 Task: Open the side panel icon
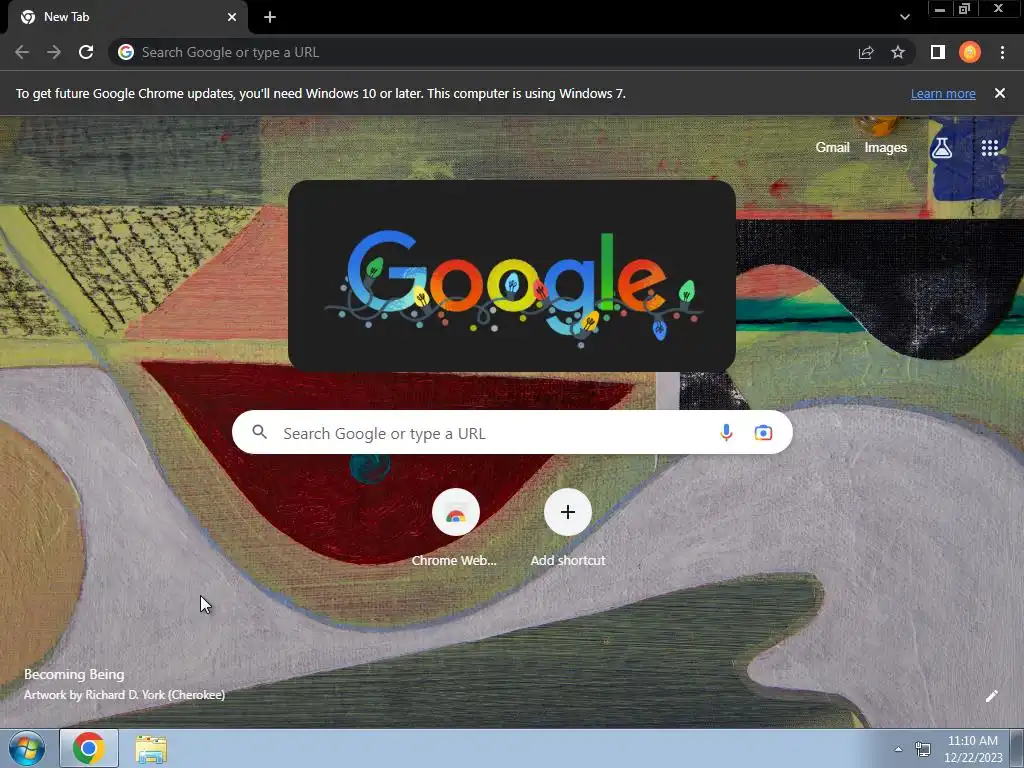point(938,52)
